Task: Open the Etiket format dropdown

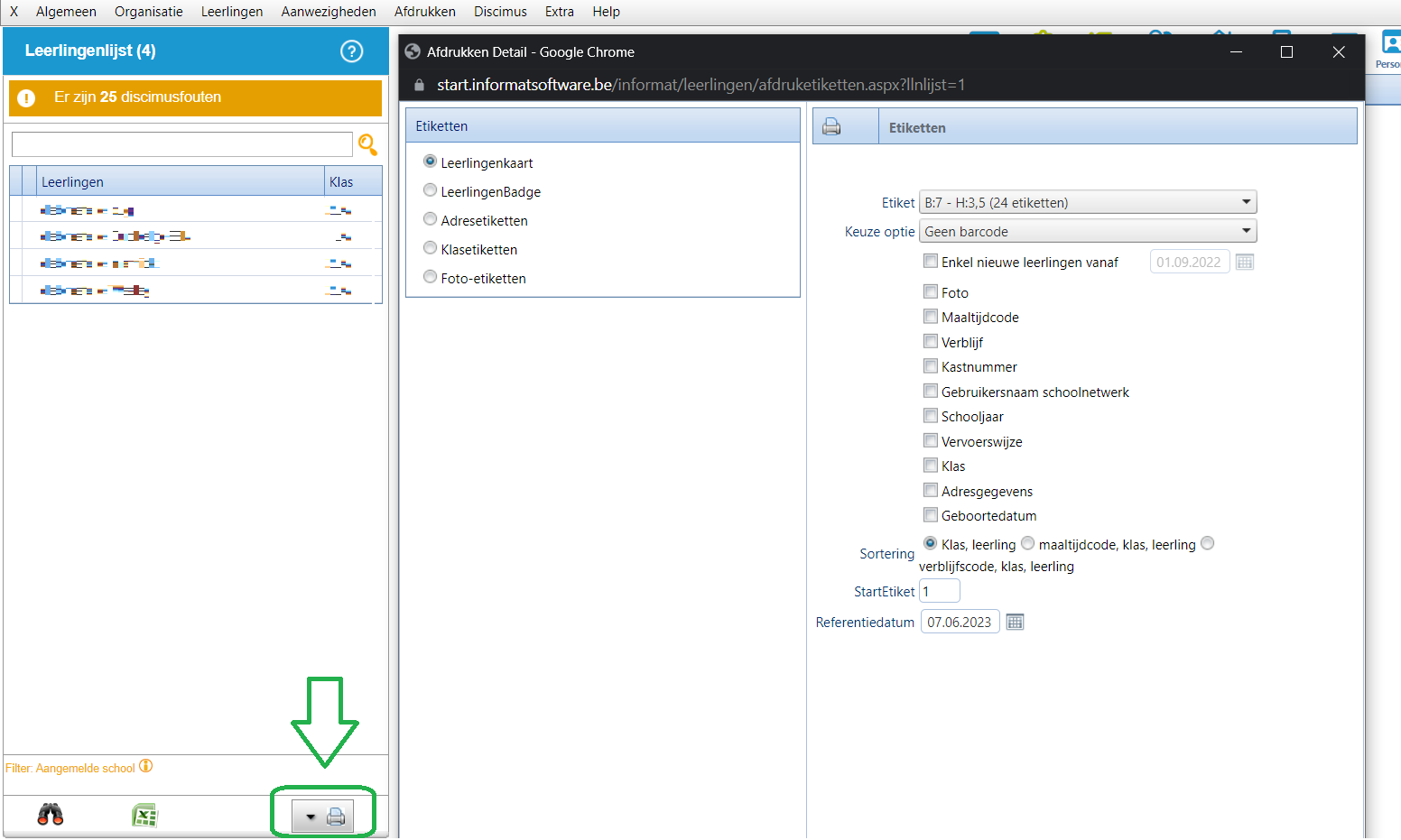Action: coord(1087,202)
